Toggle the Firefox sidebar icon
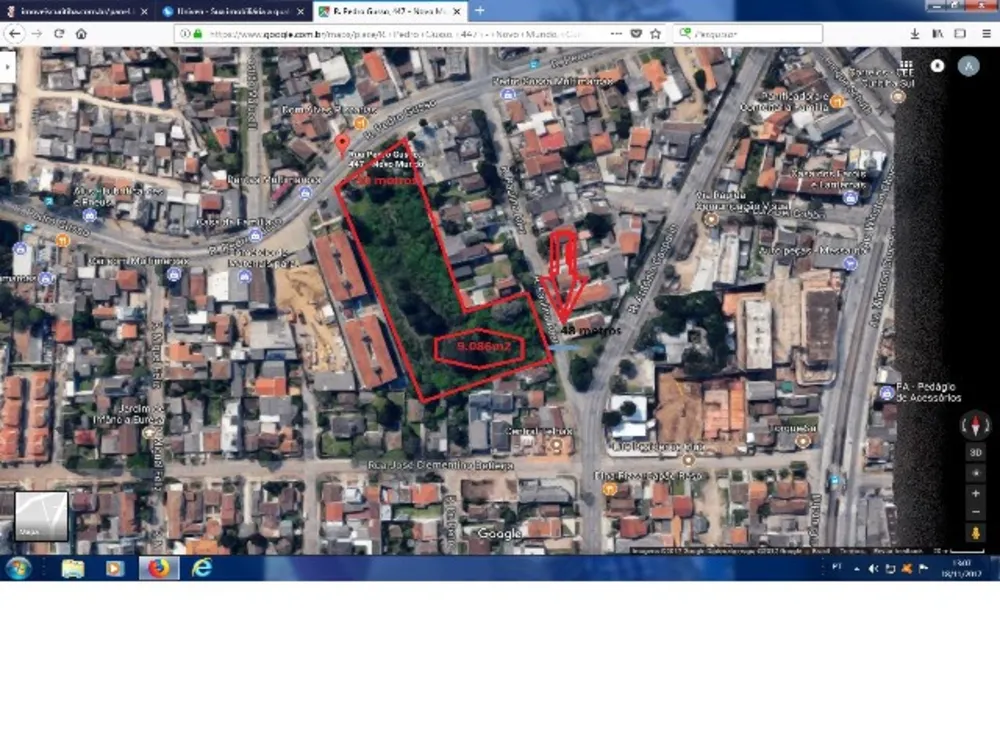Screen dimensions: 1000x750 pyautogui.click(x=960, y=34)
